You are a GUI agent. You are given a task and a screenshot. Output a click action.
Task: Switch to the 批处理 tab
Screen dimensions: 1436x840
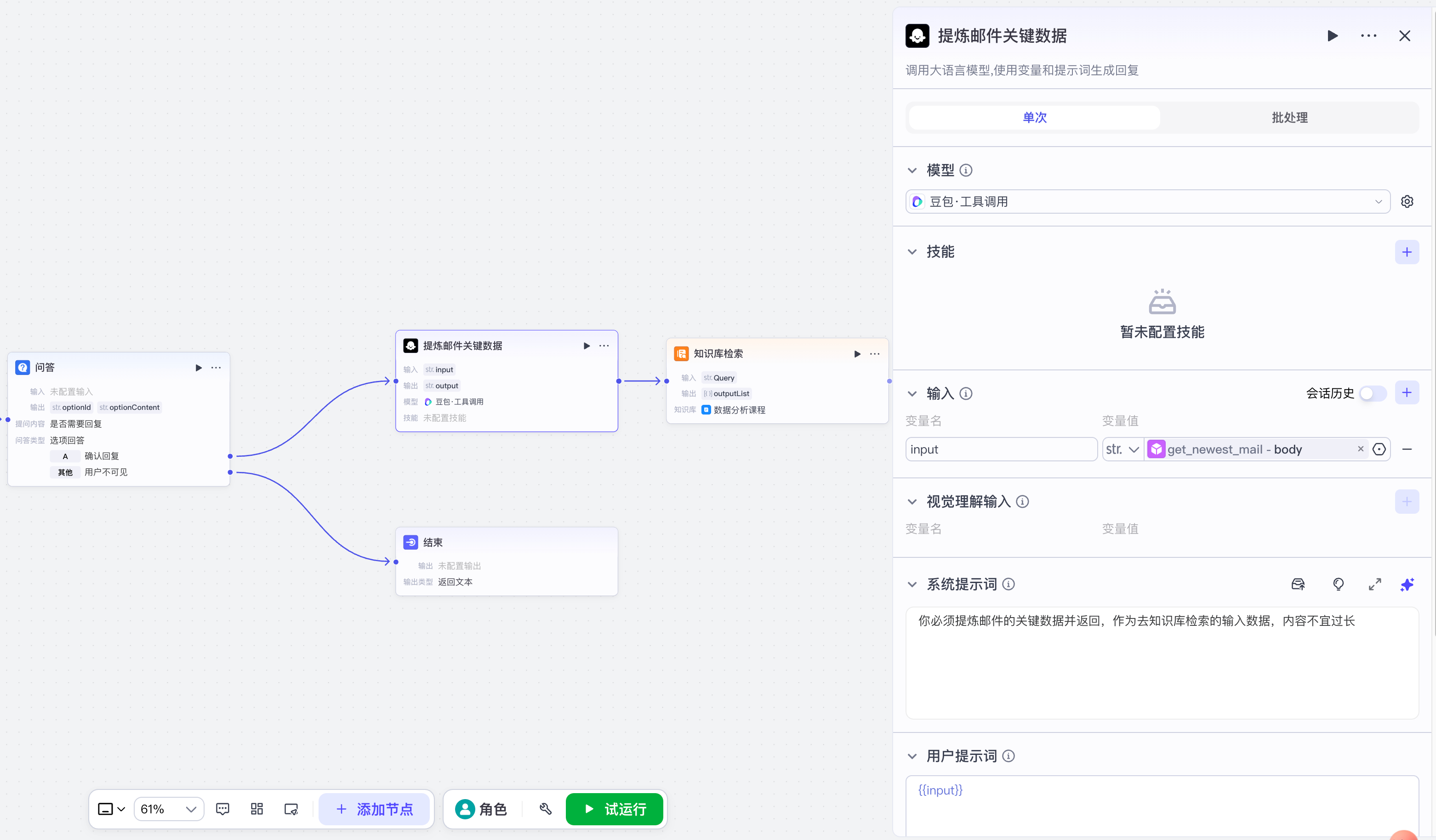tap(1289, 117)
